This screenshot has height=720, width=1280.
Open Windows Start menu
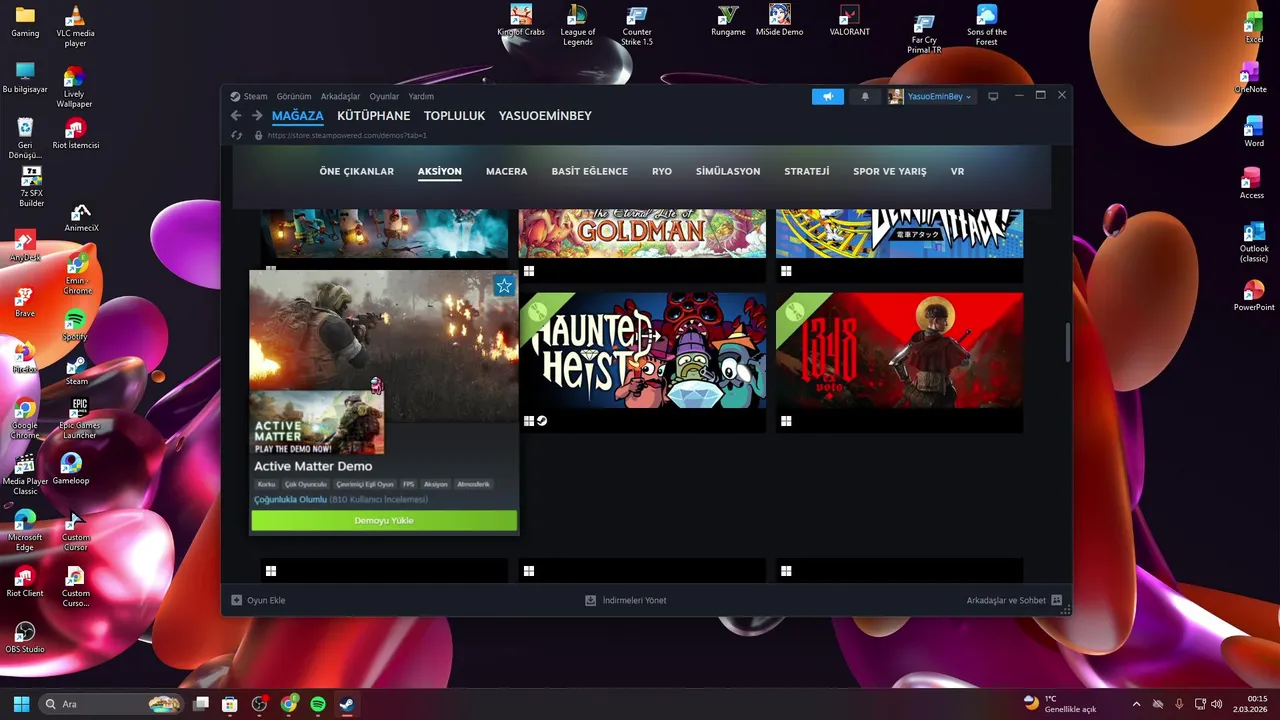(21, 704)
